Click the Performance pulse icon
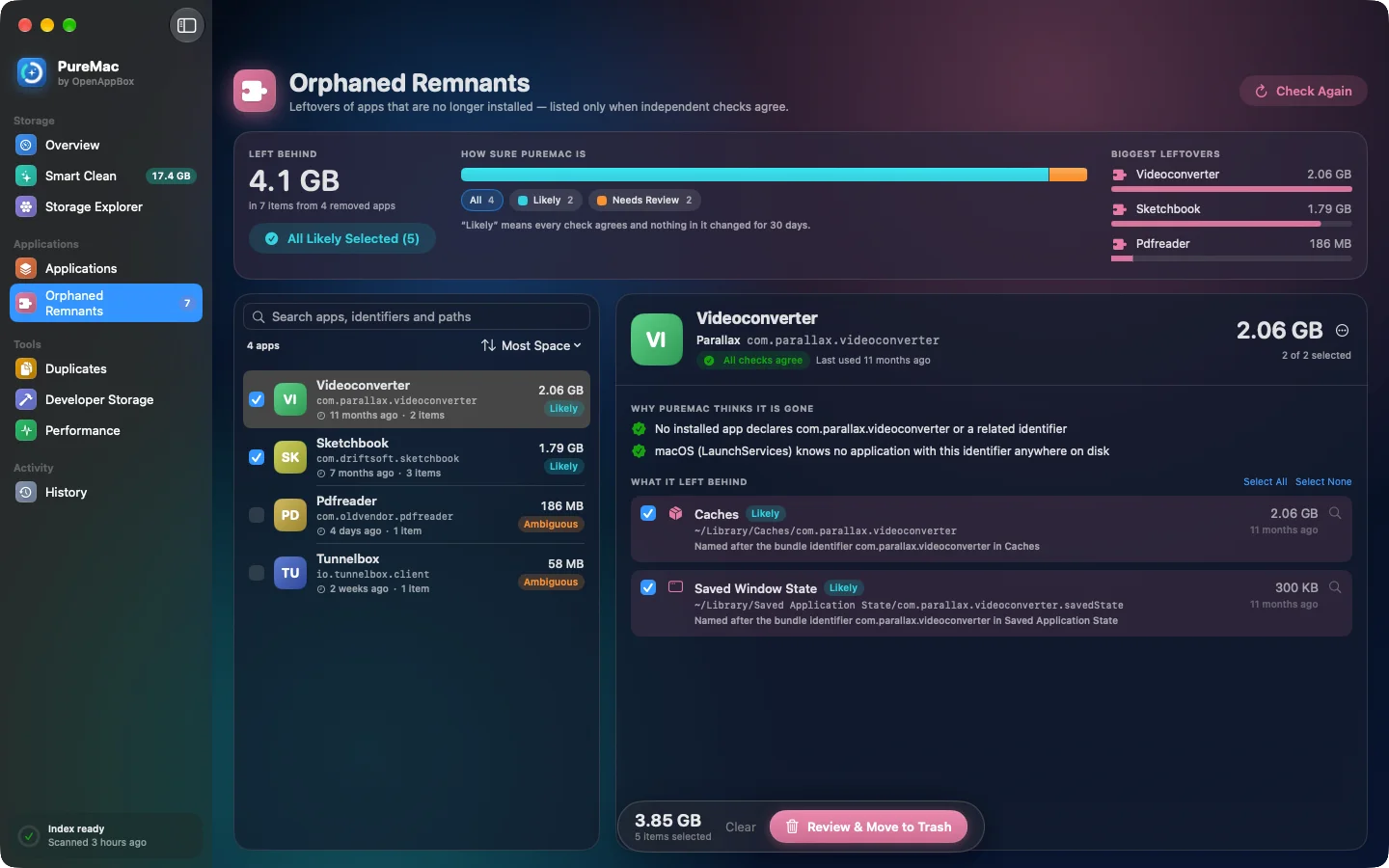Viewport: 1389px width, 868px height. click(26, 431)
